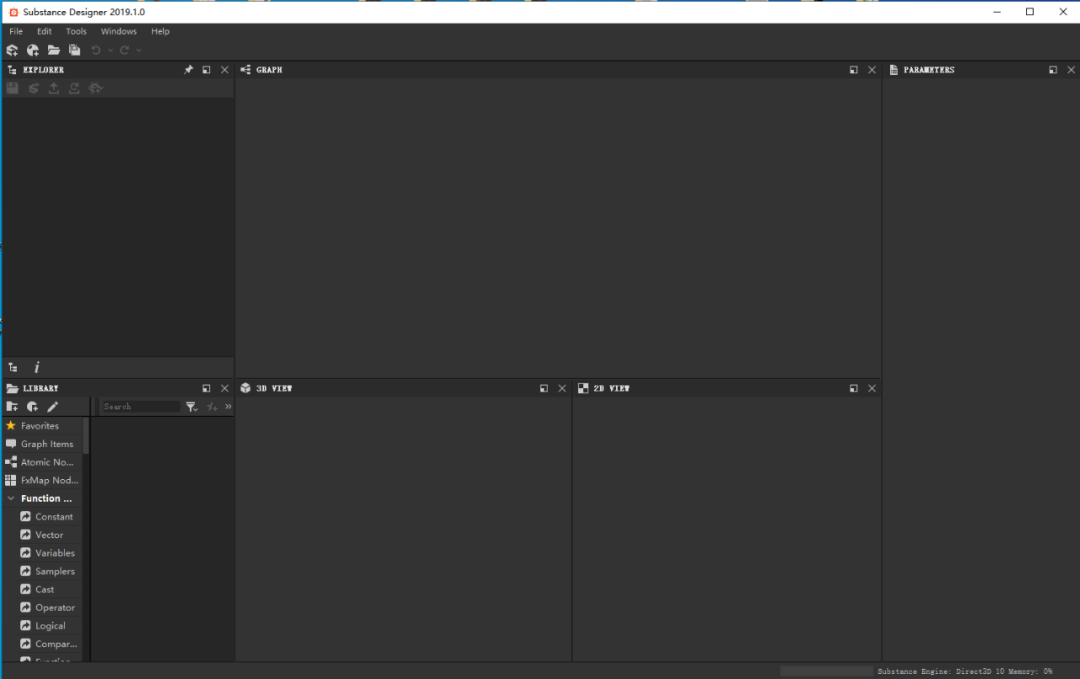Focus the Library Search field
Screen dimensions: 1080x679
point(141,407)
